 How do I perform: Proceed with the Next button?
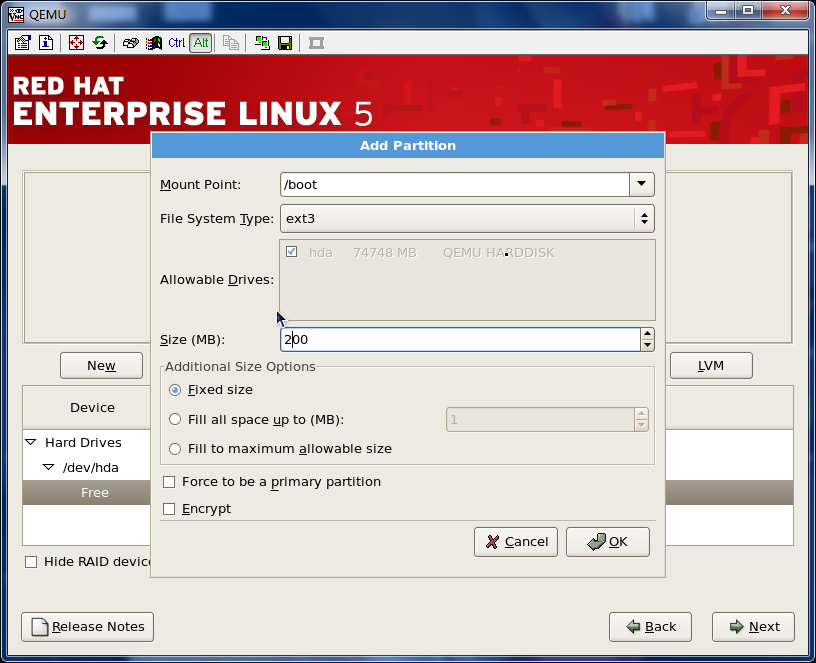(x=754, y=627)
